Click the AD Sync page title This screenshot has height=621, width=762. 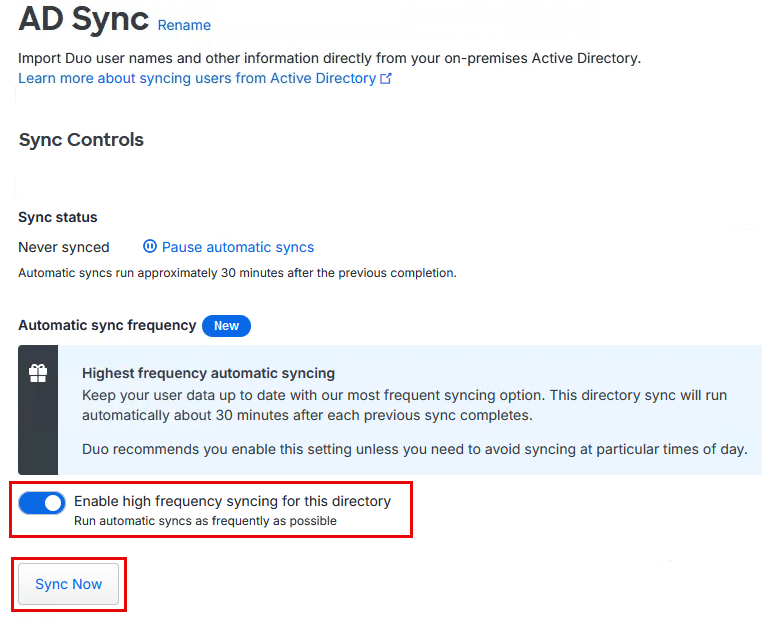tap(83, 19)
